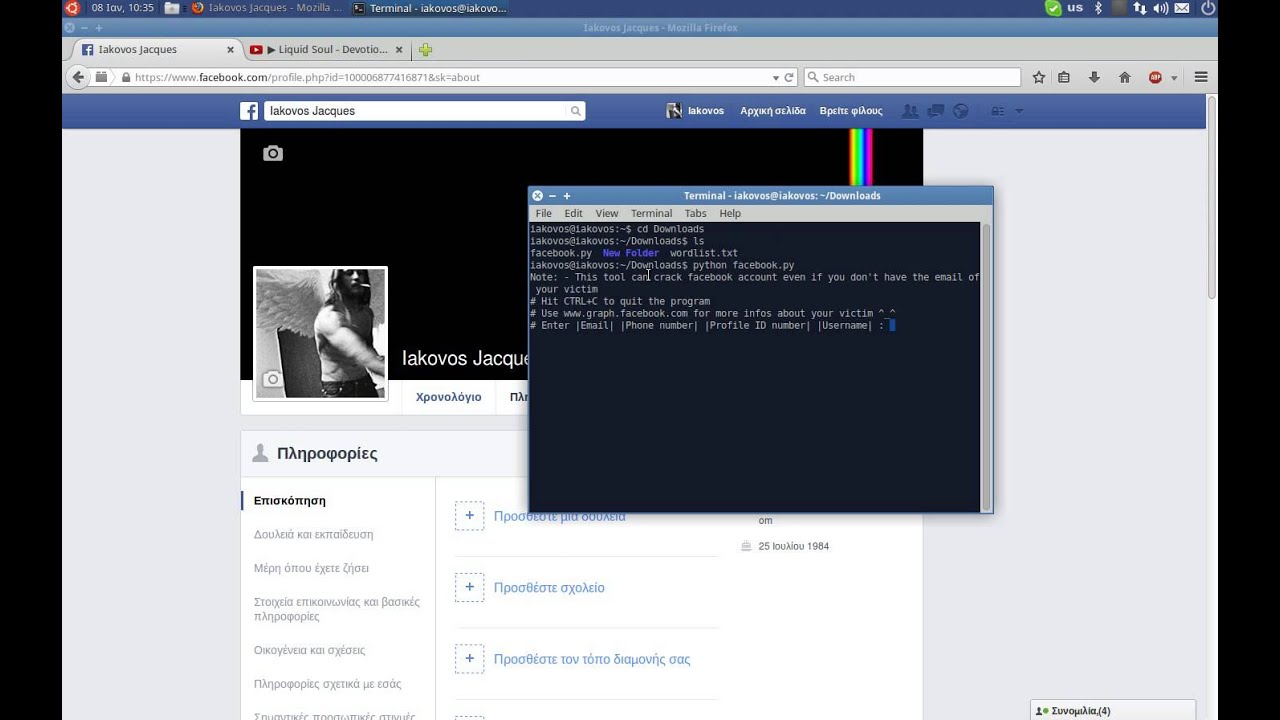Click the green checkmark tray icon
Viewport: 1280px width, 720px height.
(x=1053, y=8)
